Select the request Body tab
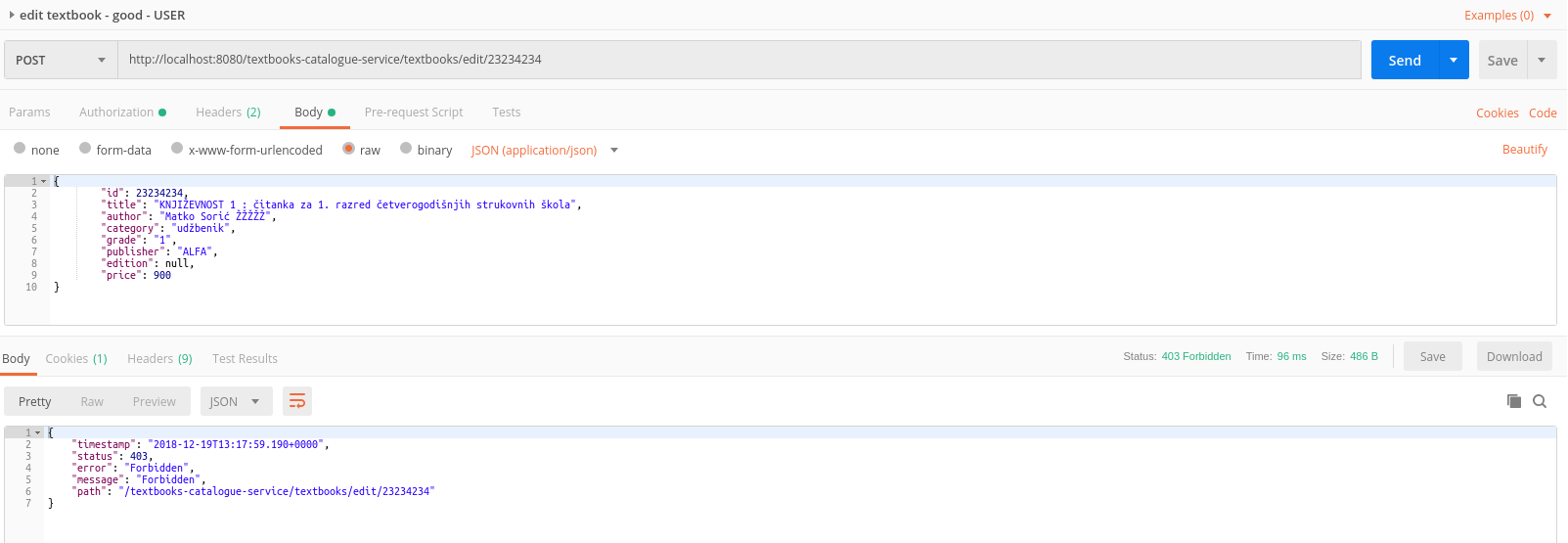 [x=315, y=112]
